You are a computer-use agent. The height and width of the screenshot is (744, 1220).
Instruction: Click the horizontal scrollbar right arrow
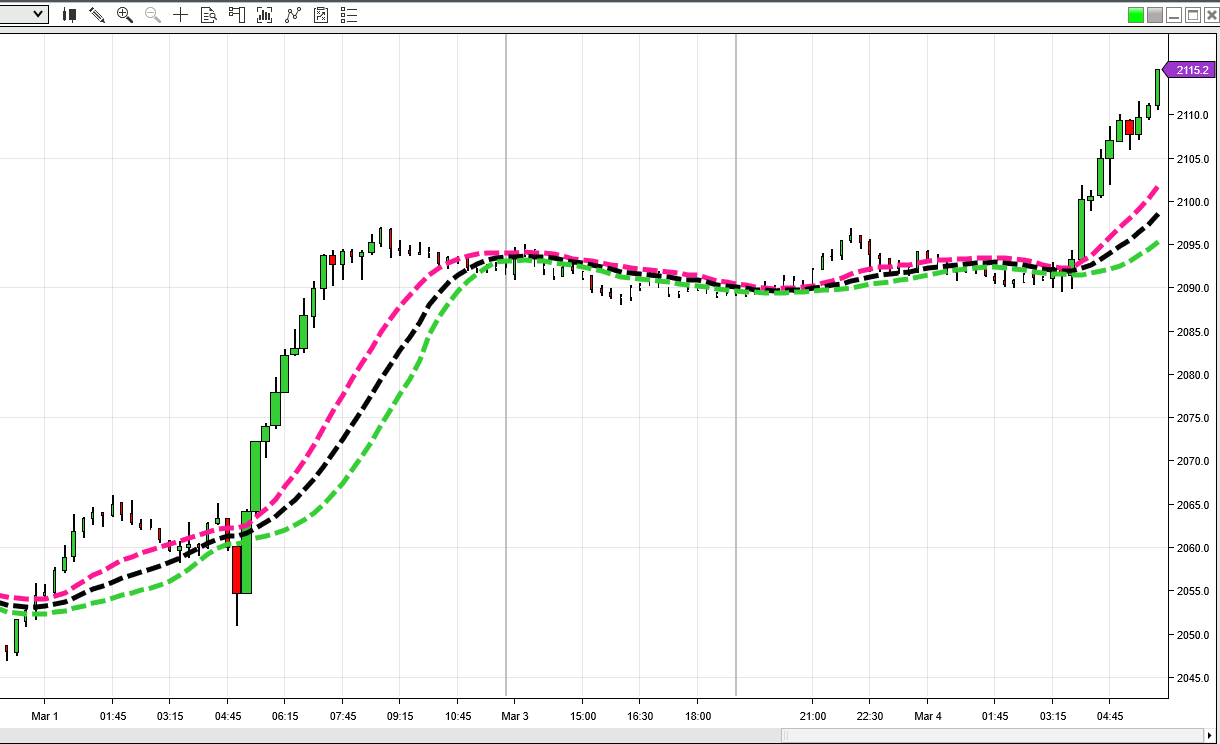click(1209, 736)
